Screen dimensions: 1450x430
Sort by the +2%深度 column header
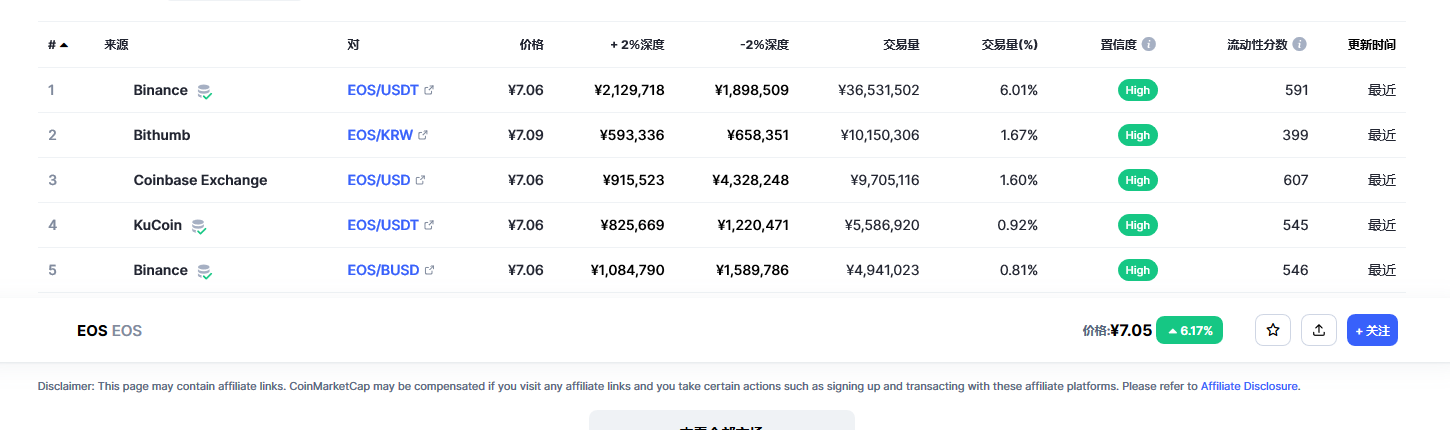coord(637,44)
